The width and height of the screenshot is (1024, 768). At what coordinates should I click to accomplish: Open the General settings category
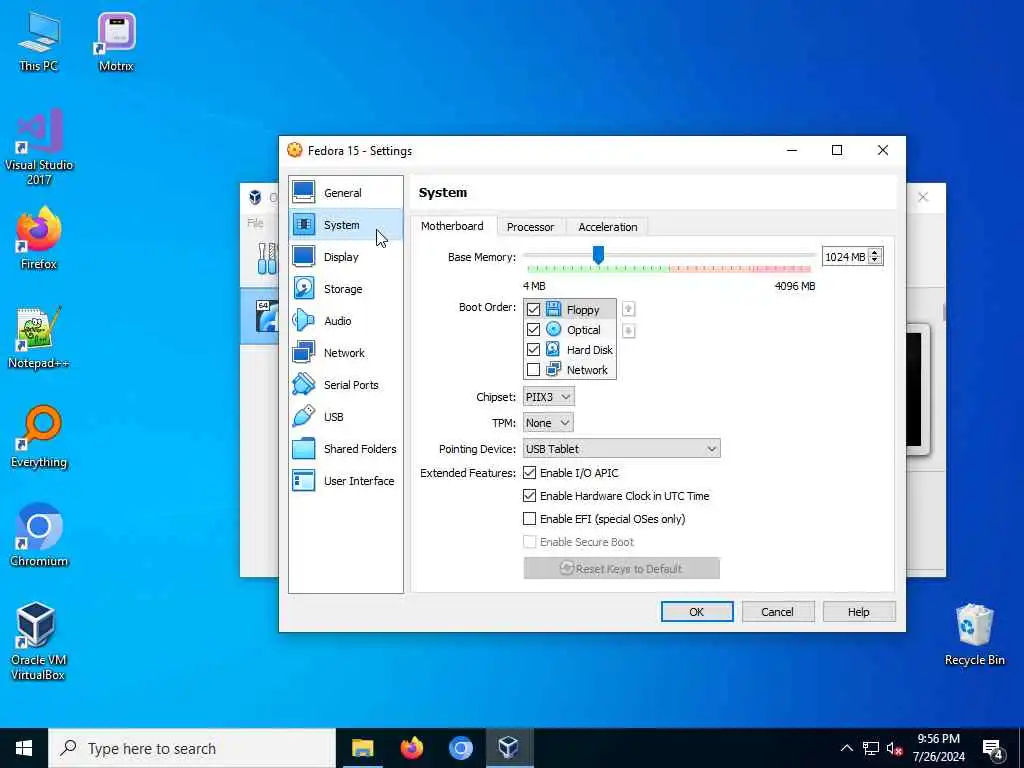[x=345, y=193]
